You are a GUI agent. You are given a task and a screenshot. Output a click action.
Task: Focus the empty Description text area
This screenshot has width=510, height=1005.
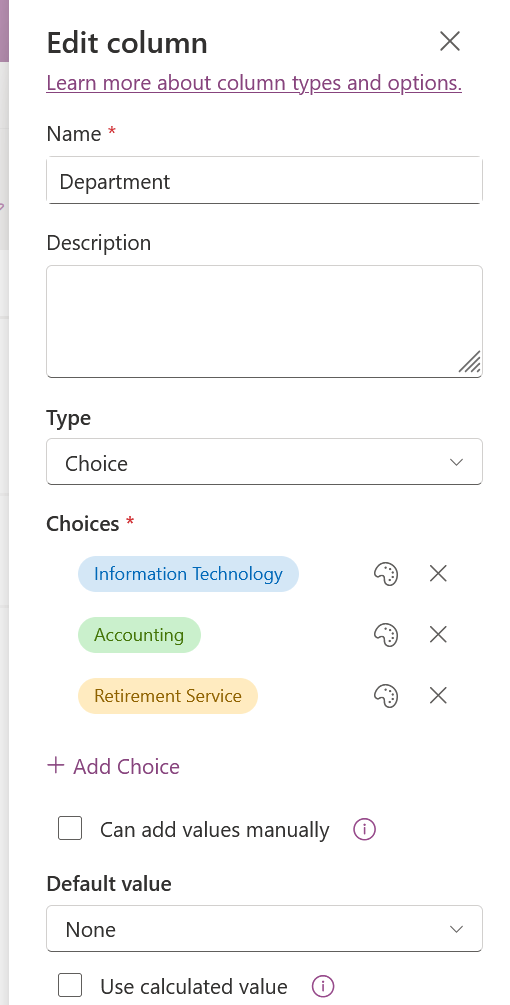264,321
